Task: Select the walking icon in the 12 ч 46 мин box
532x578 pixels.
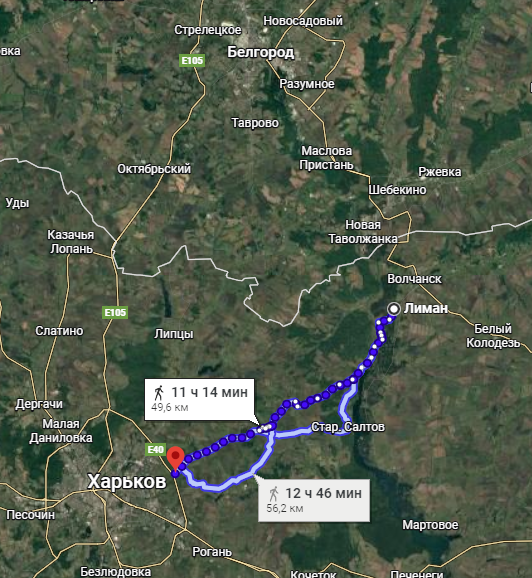Action: click(x=273, y=494)
